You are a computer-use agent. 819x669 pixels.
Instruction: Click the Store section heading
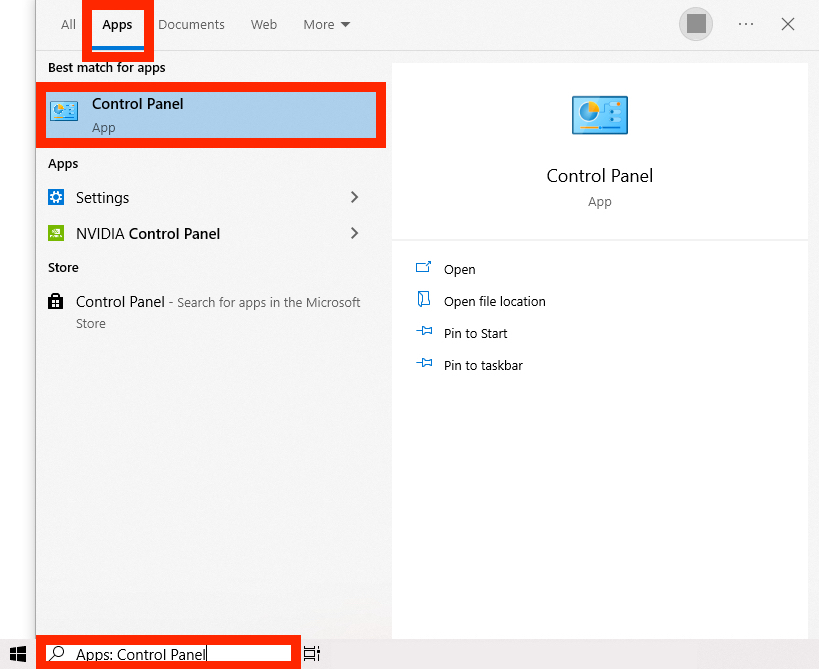point(63,267)
